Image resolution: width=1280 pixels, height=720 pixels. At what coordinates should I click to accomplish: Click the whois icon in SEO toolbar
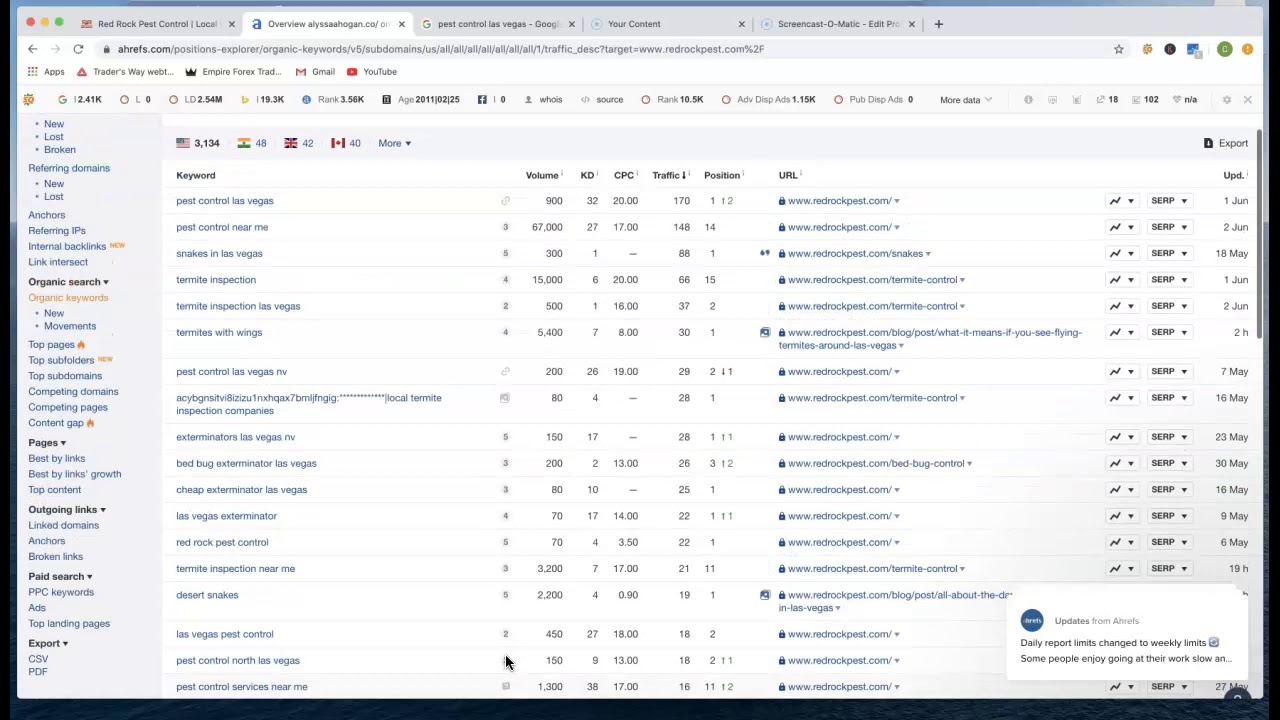click(x=544, y=100)
